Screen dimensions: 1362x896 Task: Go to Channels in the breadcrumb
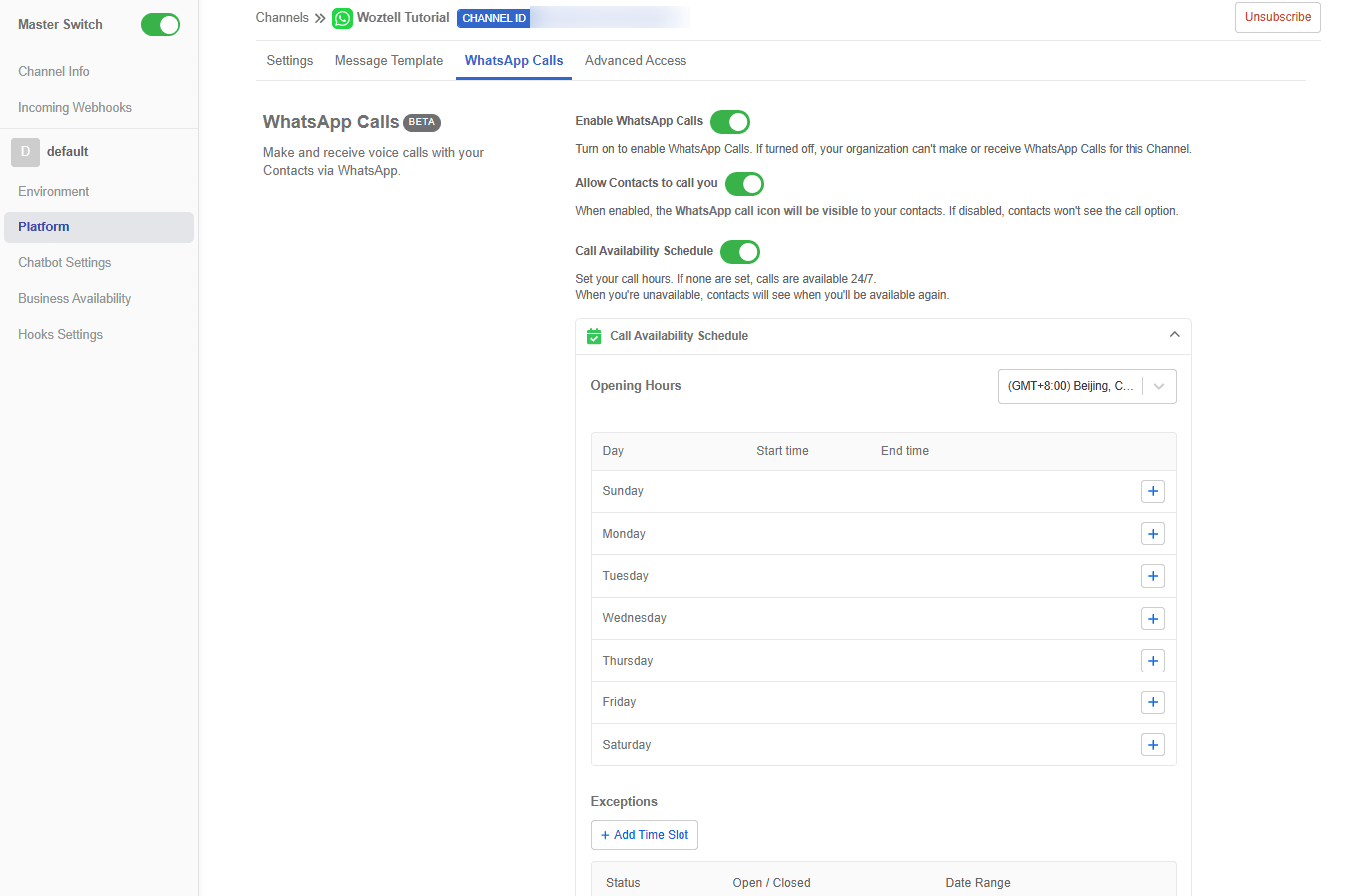pyautogui.click(x=282, y=18)
